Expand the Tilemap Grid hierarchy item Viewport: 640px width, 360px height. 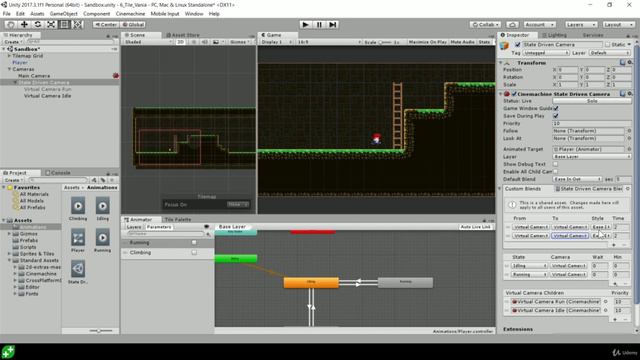[x=9, y=56]
